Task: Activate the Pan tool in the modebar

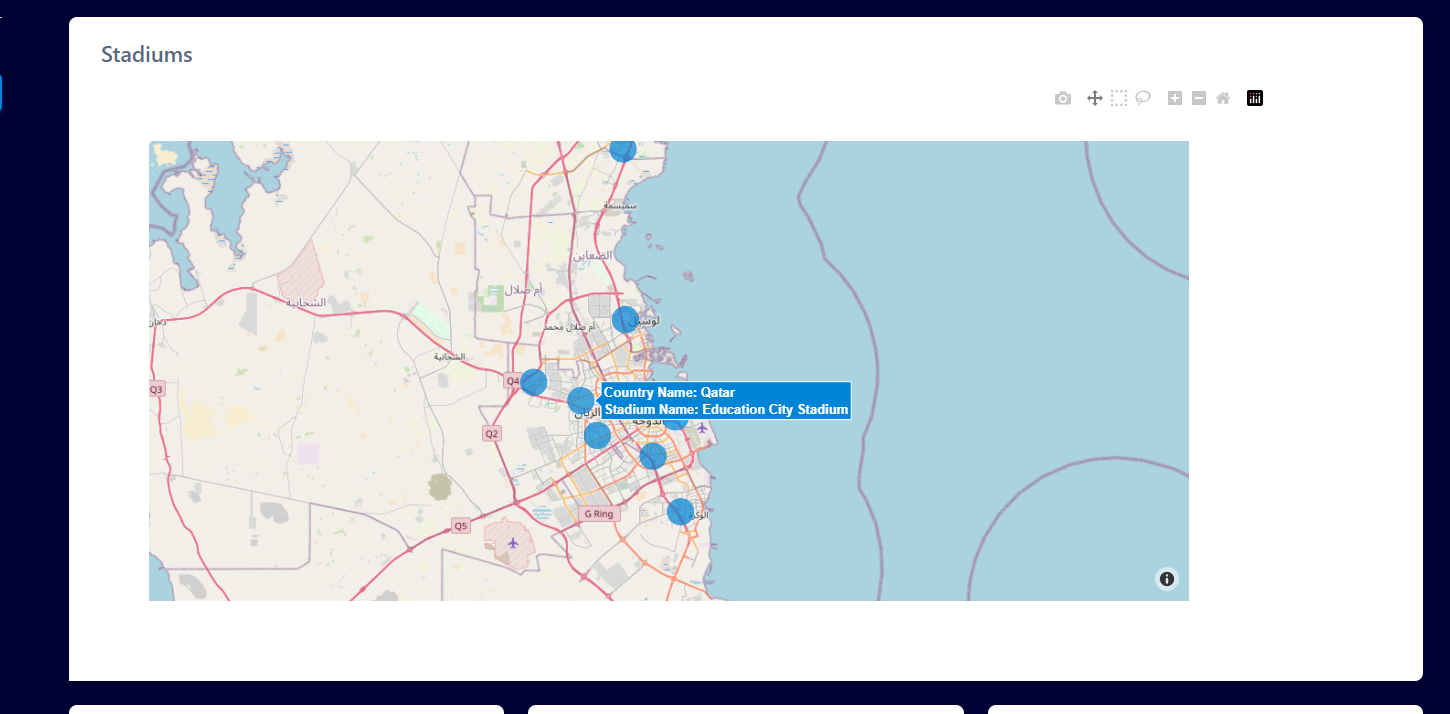Action: [x=1094, y=97]
